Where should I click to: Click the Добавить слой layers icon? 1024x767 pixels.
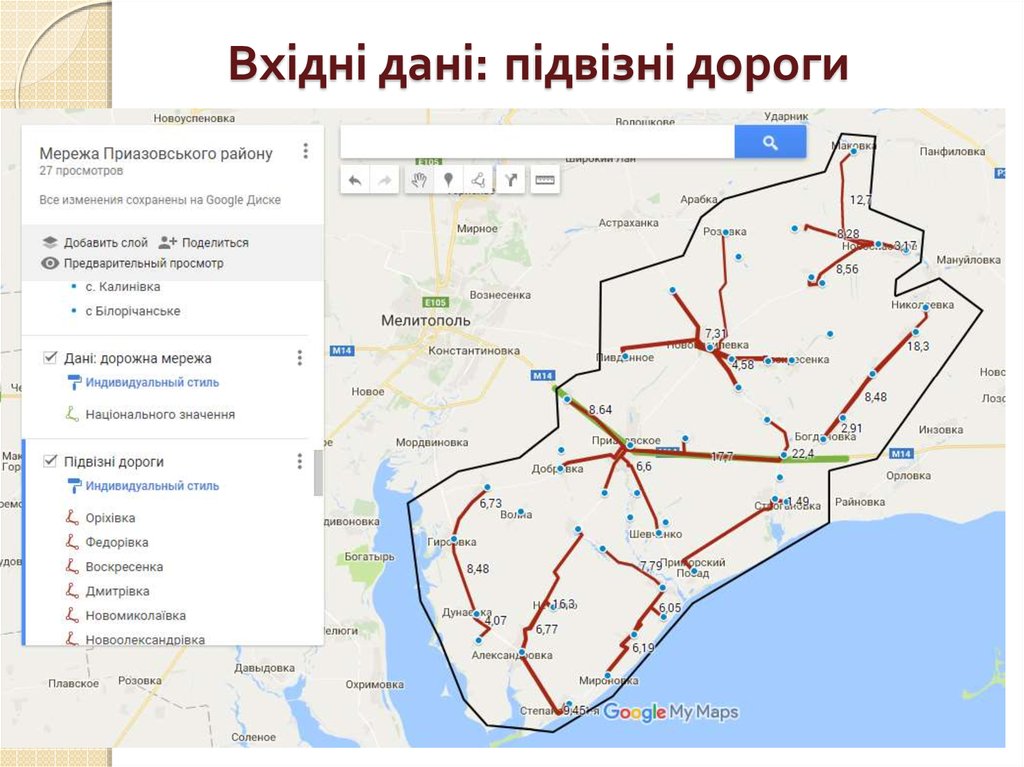49,240
